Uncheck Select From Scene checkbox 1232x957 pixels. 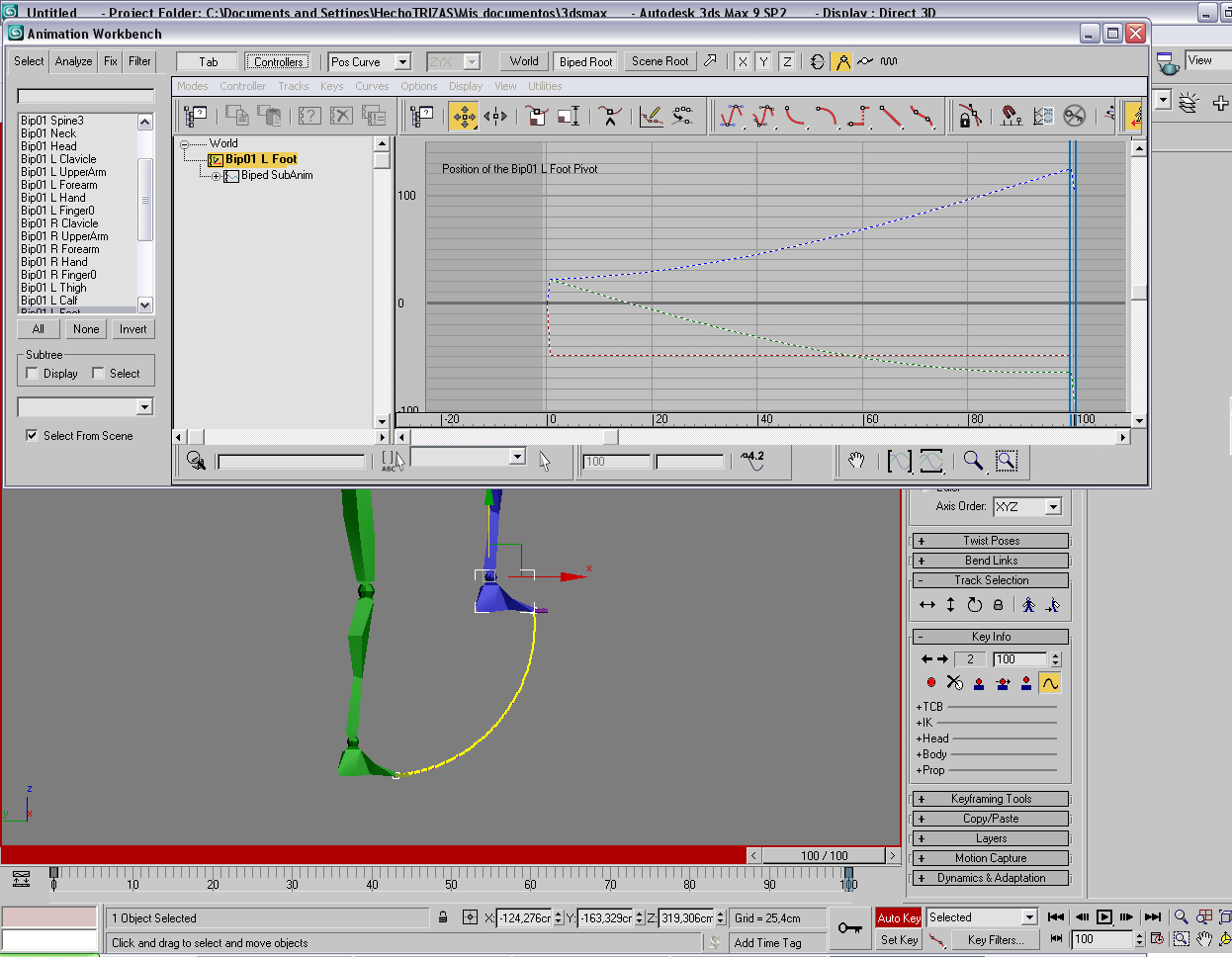pos(32,436)
